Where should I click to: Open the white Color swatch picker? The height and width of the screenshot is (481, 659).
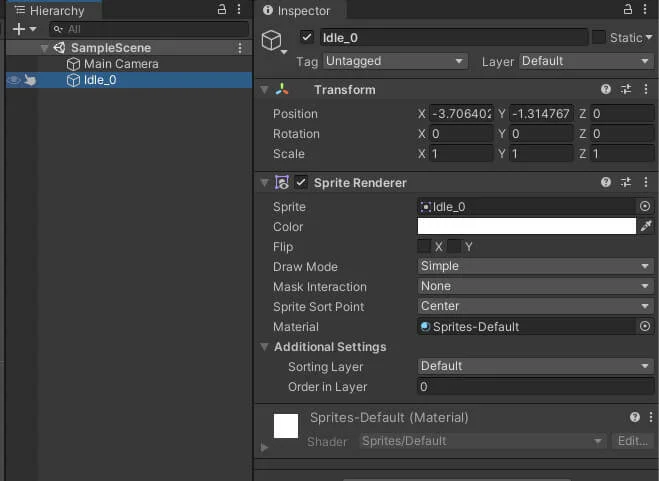click(x=527, y=227)
